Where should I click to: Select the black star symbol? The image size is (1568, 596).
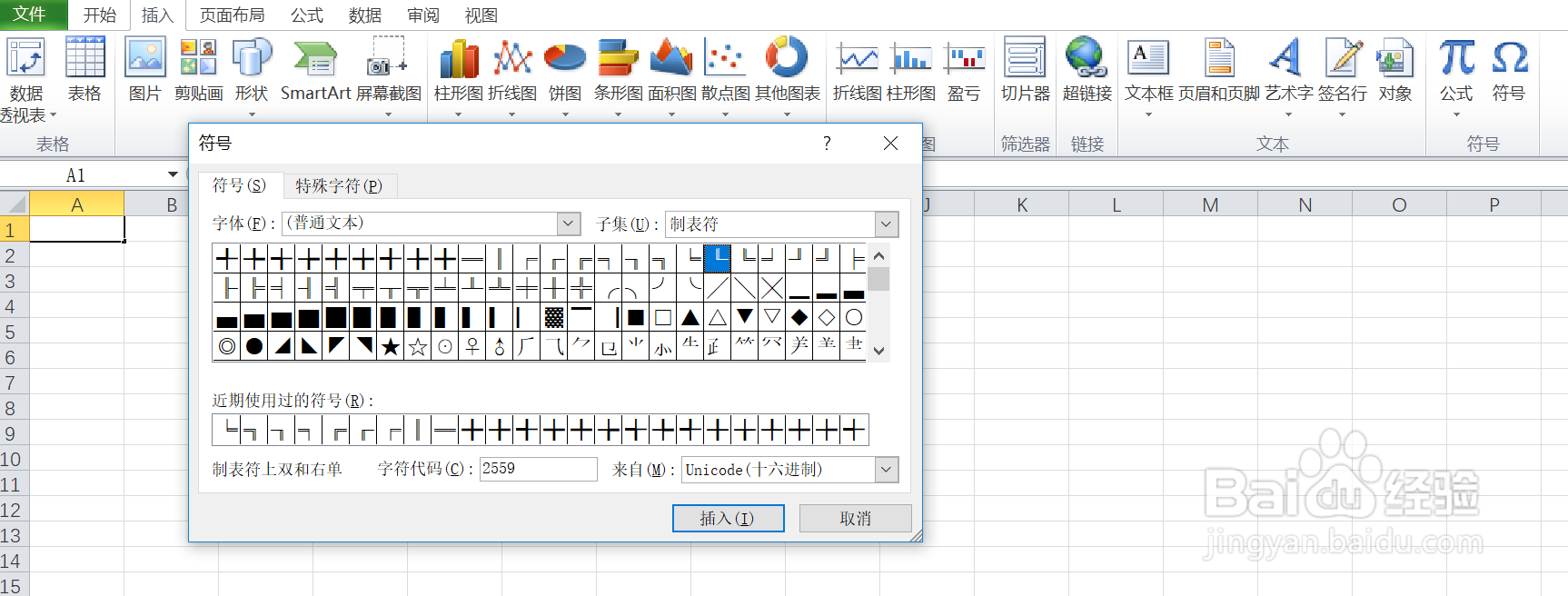391,346
